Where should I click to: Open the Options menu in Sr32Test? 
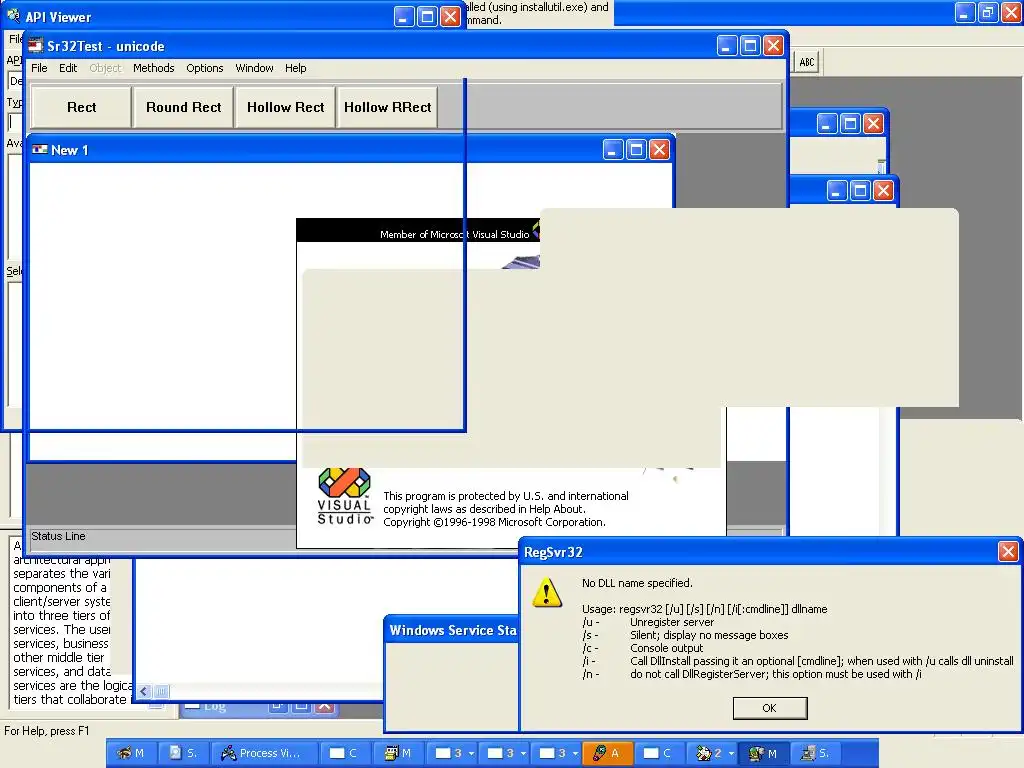tap(204, 68)
